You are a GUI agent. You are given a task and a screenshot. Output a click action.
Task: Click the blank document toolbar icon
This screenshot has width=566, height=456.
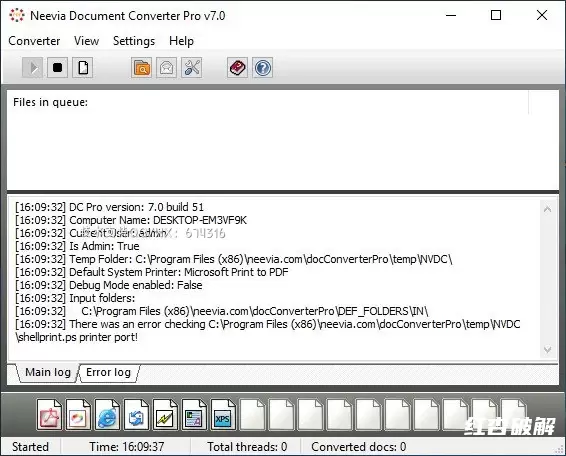tap(83, 68)
